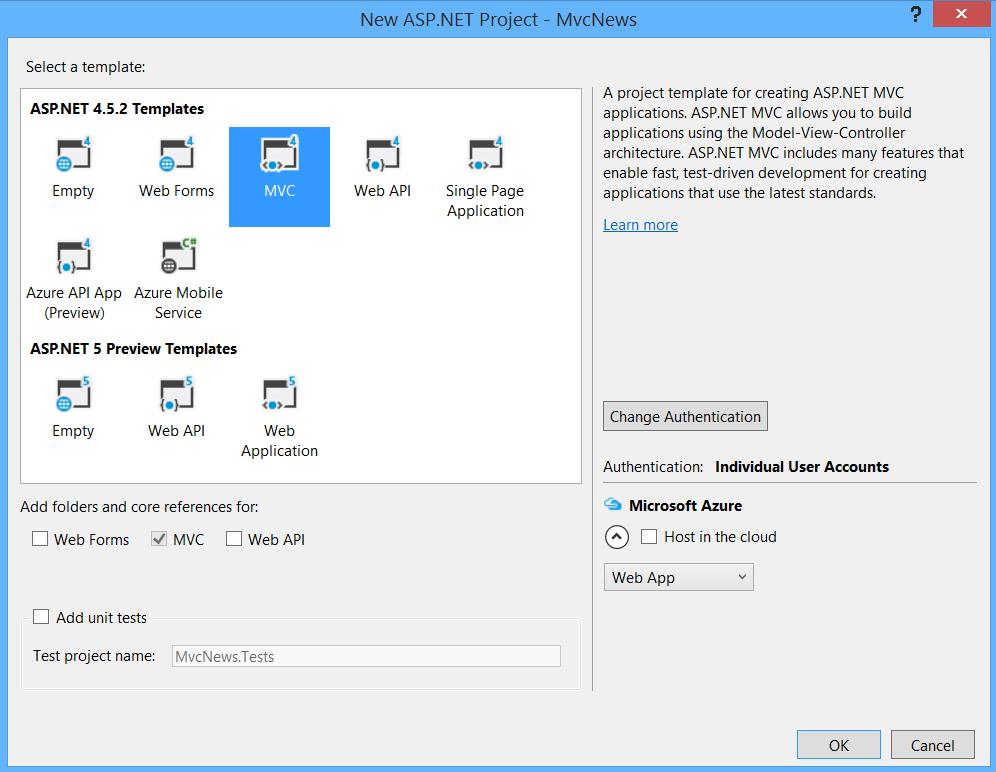996x772 pixels.
Task: Choose the ASP.NET 5 Web Application template icon
Action: (x=279, y=395)
